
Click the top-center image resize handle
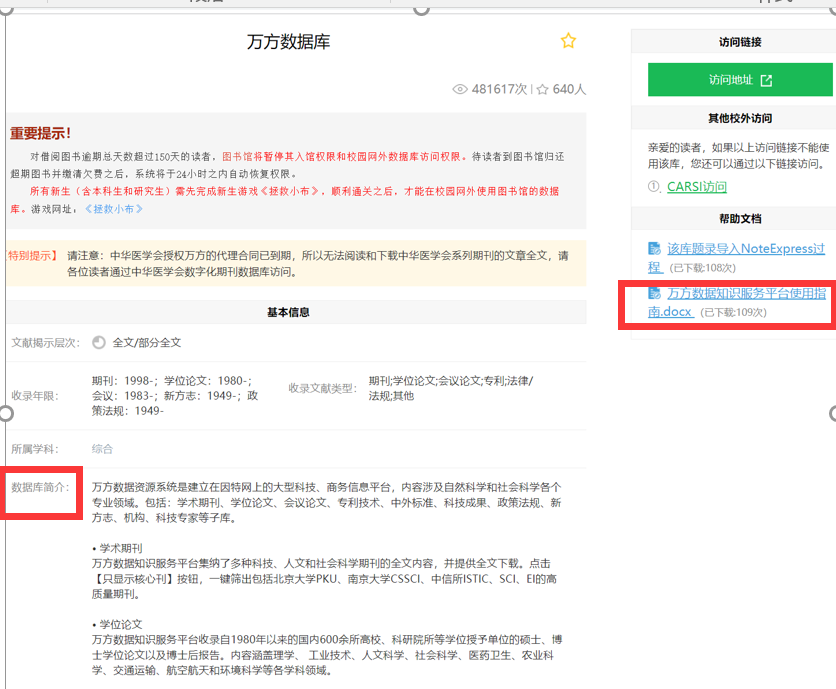(x=421, y=9)
